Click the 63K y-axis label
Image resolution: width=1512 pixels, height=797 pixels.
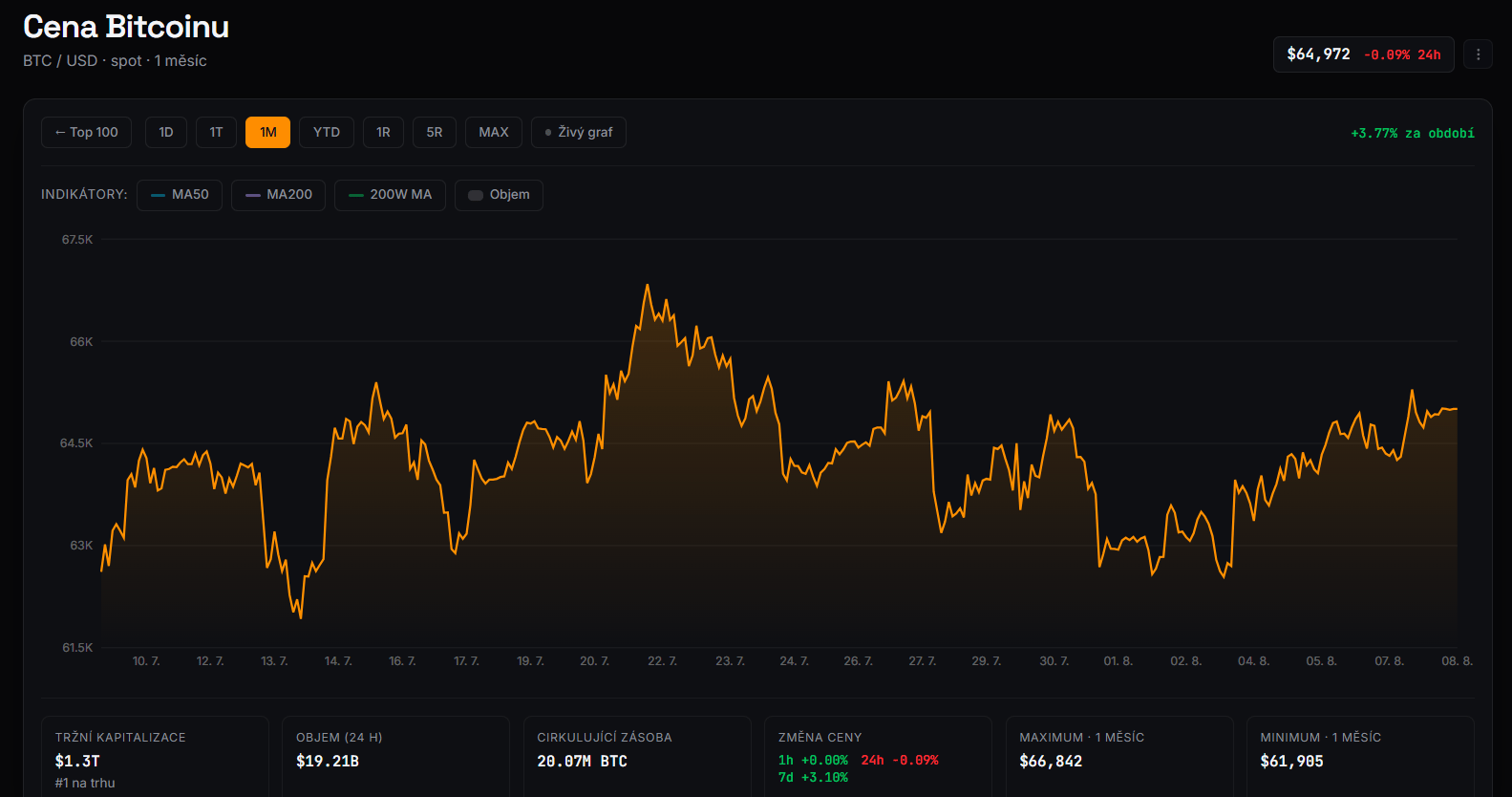81,546
